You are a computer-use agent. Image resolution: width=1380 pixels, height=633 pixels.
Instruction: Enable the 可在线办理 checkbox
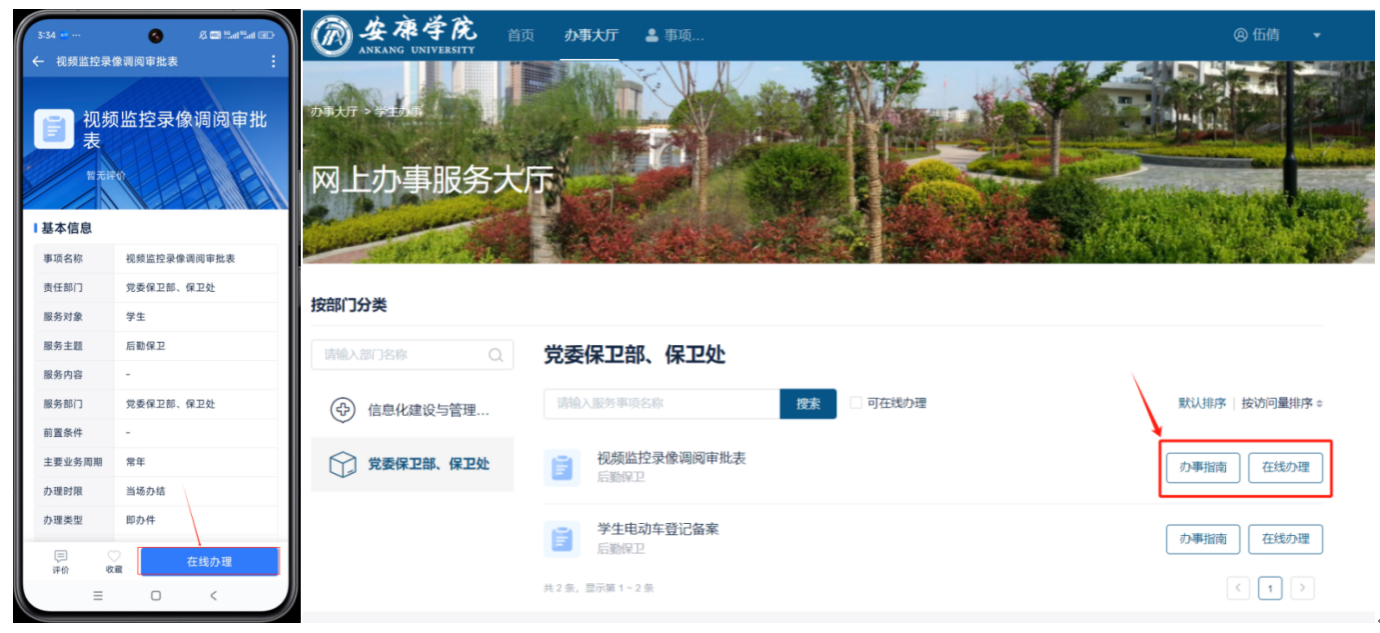tap(856, 403)
